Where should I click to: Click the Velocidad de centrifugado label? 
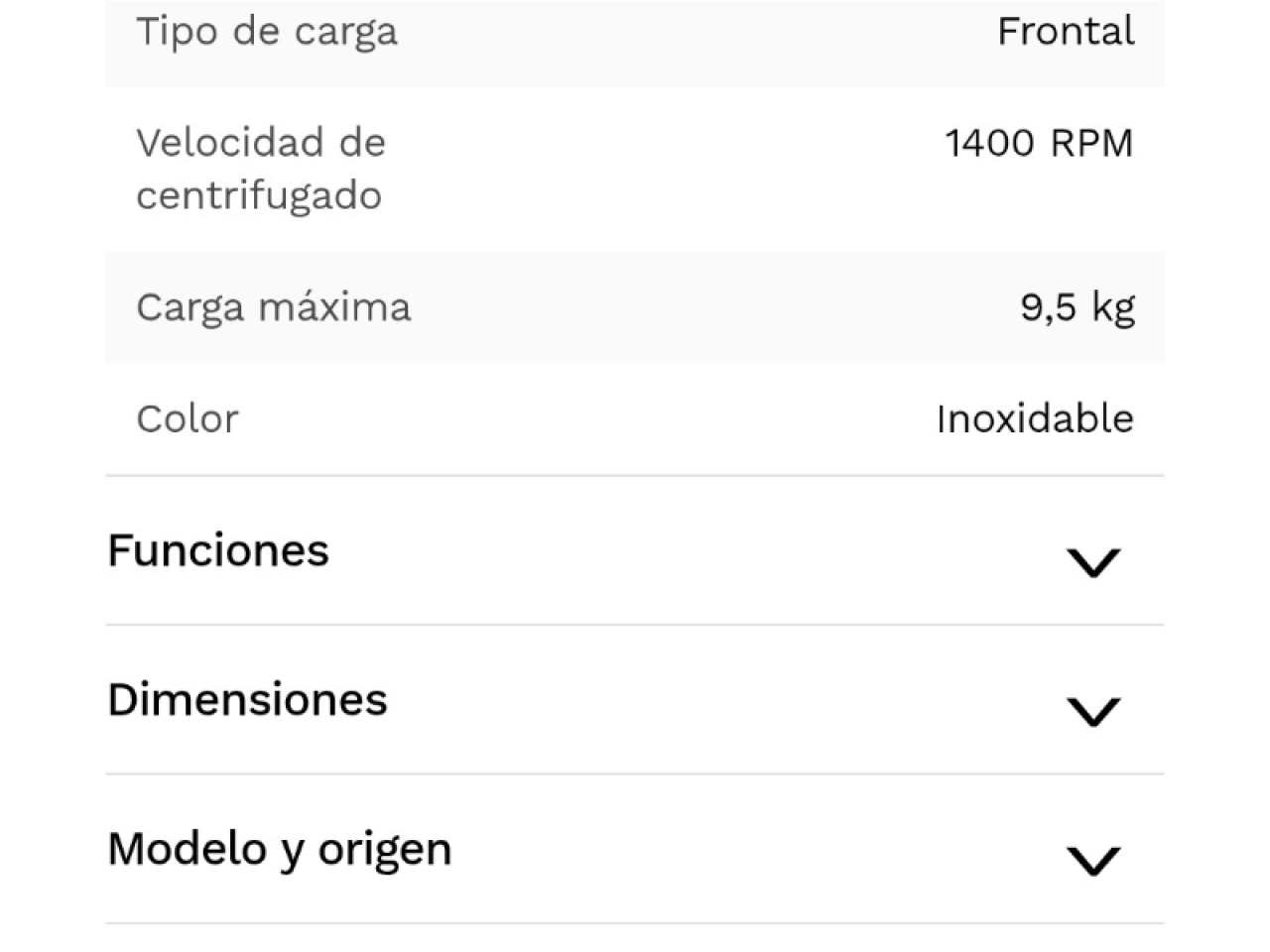260,169
